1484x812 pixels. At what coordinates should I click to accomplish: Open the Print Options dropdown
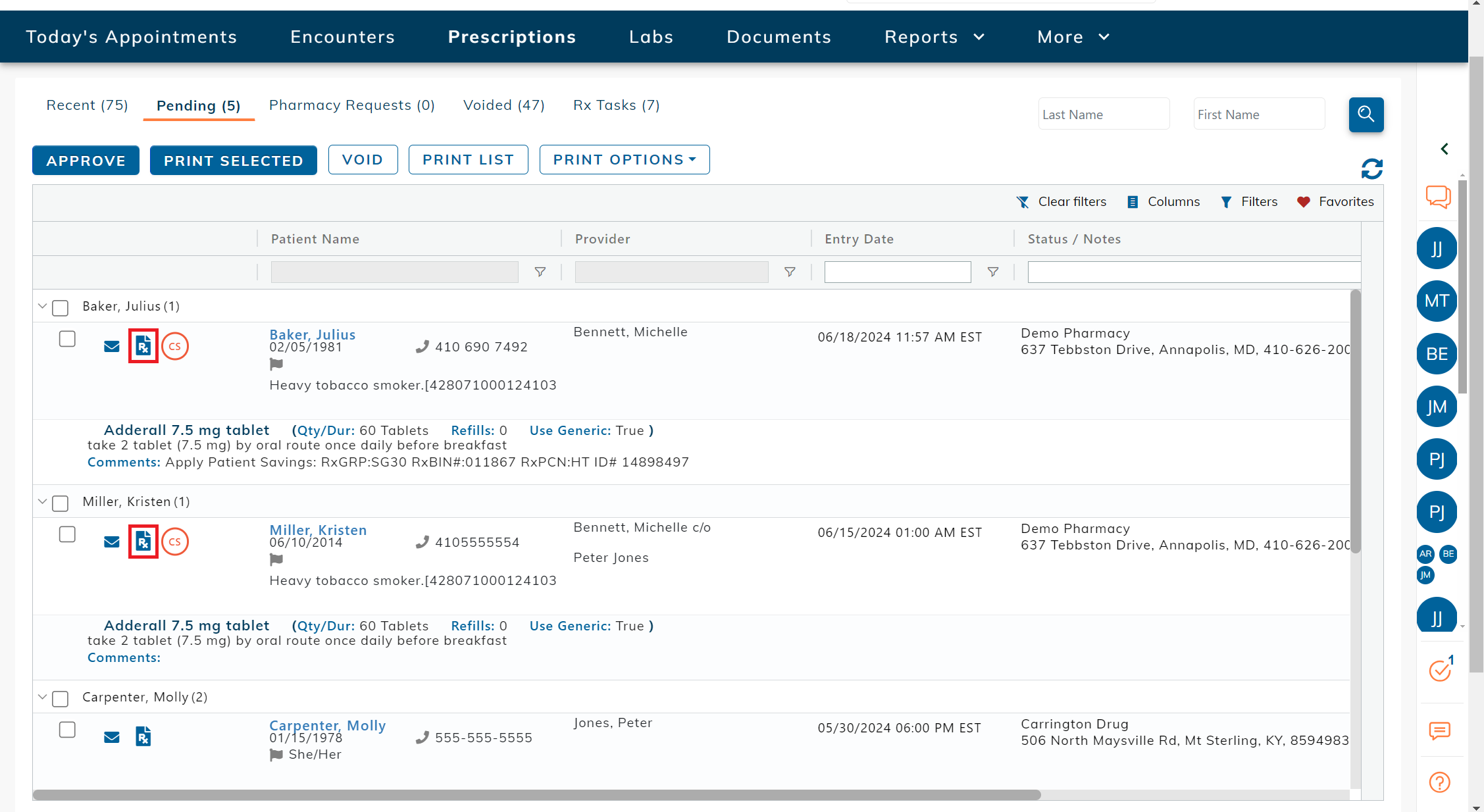click(625, 160)
